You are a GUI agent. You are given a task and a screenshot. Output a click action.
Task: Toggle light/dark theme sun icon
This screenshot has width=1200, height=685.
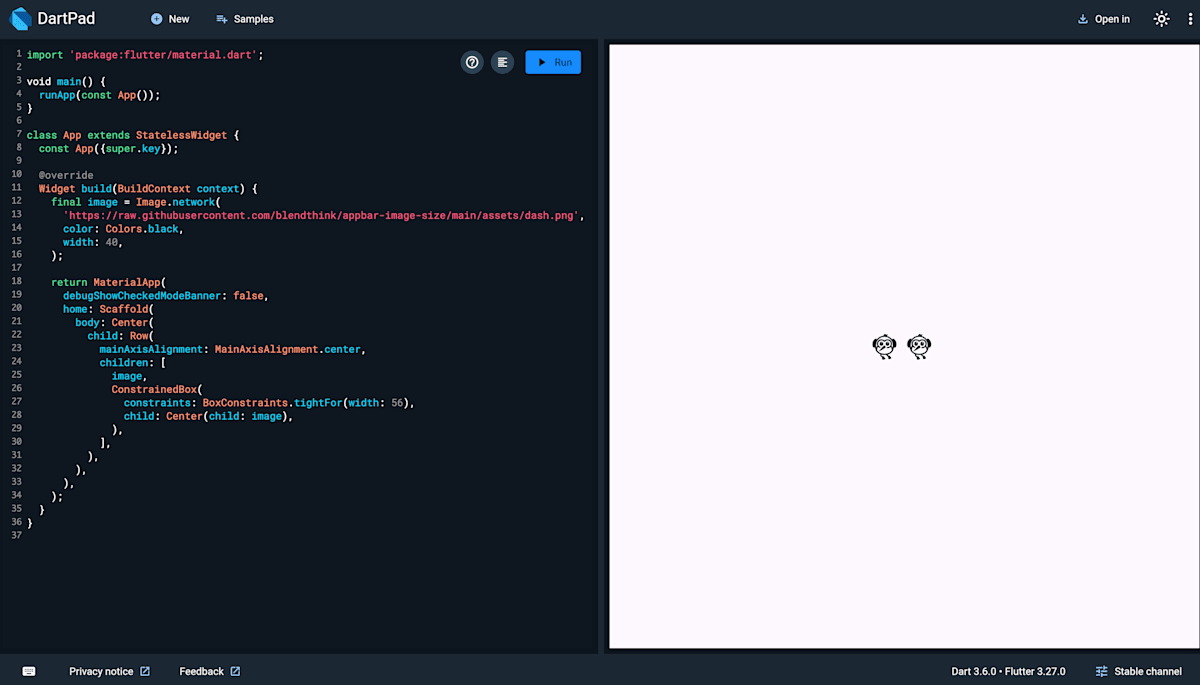pos(1161,19)
